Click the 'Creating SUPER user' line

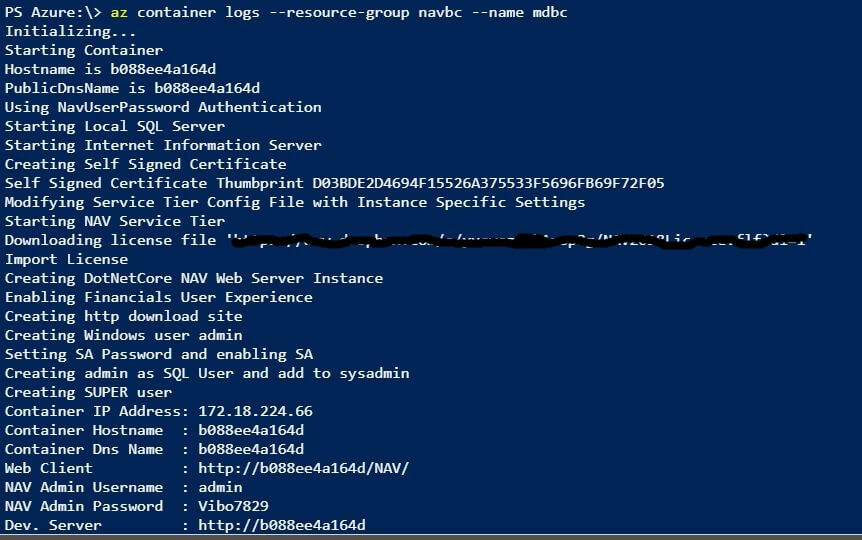88,392
